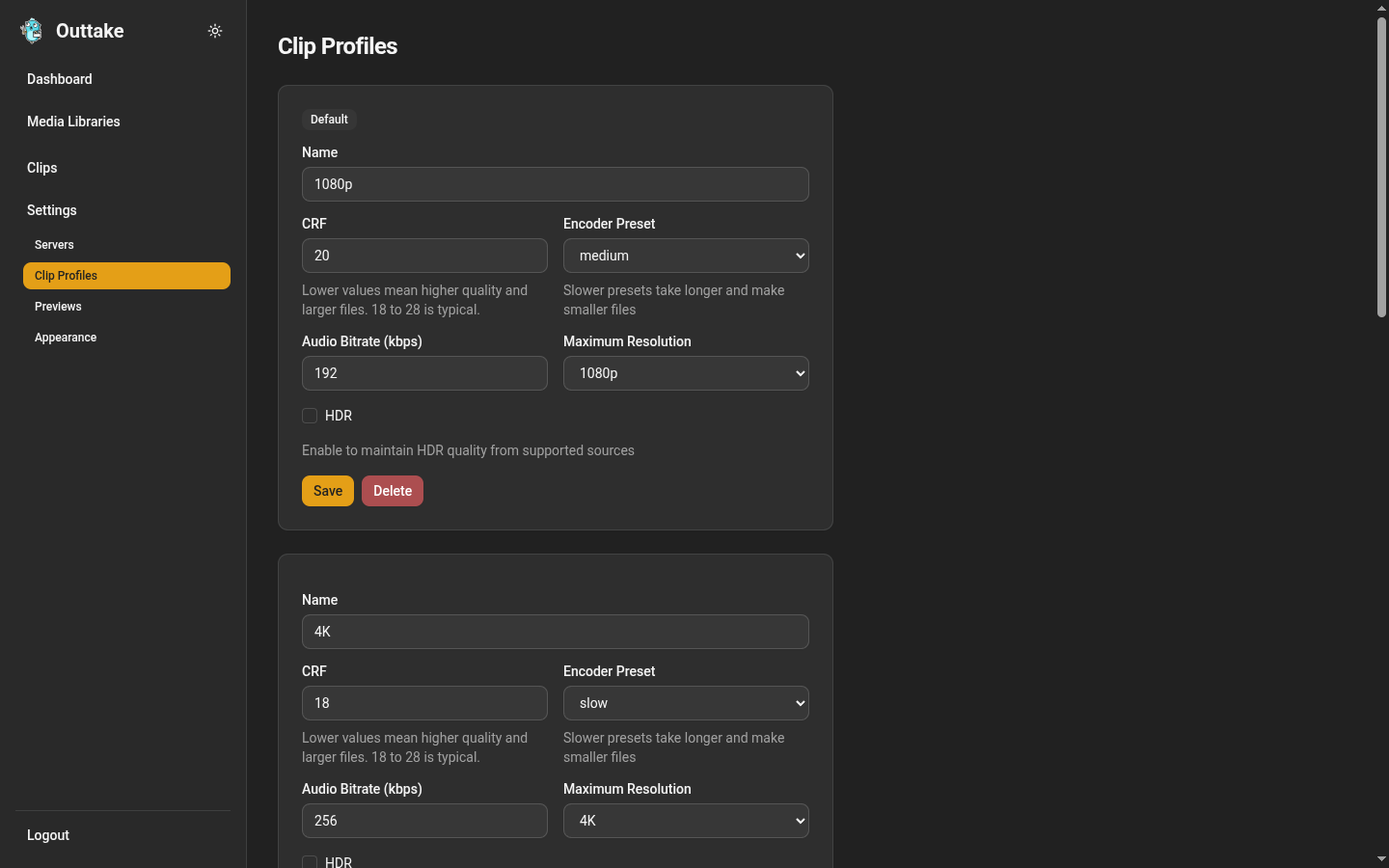Select Settings in the sidebar
The height and width of the screenshot is (868, 1389).
tap(52, 210)
